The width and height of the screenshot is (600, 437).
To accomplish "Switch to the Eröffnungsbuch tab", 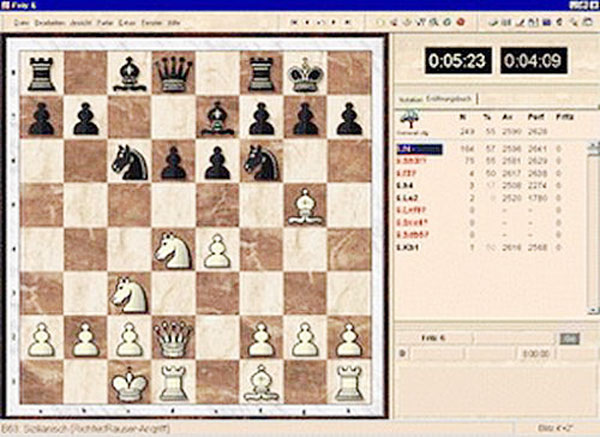I will (x=452, y=99).
